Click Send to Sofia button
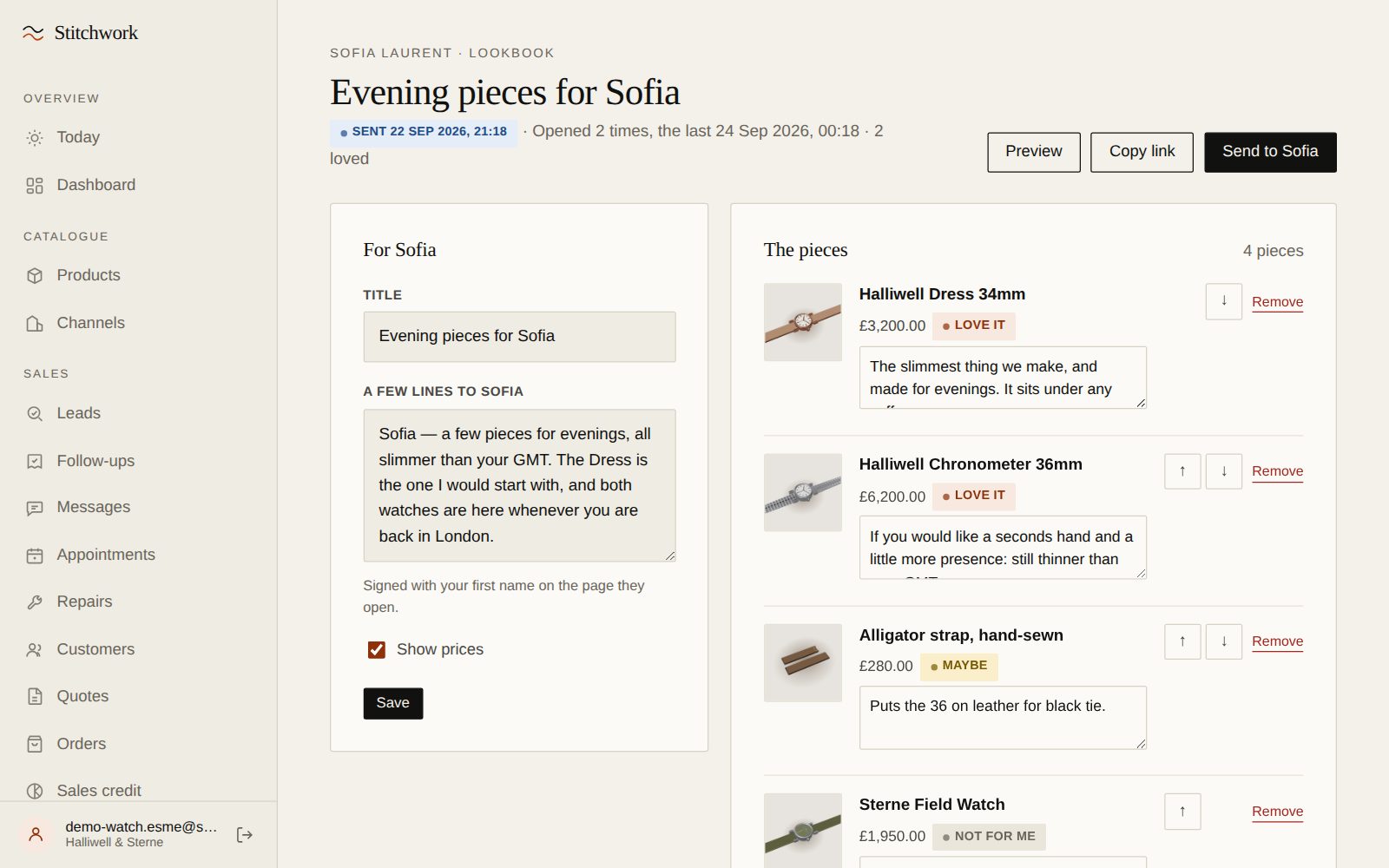 1270,152
